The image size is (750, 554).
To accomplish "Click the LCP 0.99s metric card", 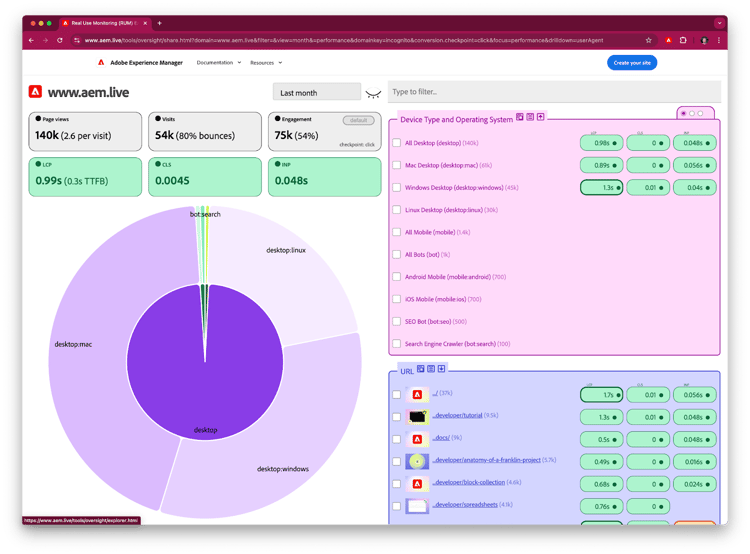I will coord(85,177).
